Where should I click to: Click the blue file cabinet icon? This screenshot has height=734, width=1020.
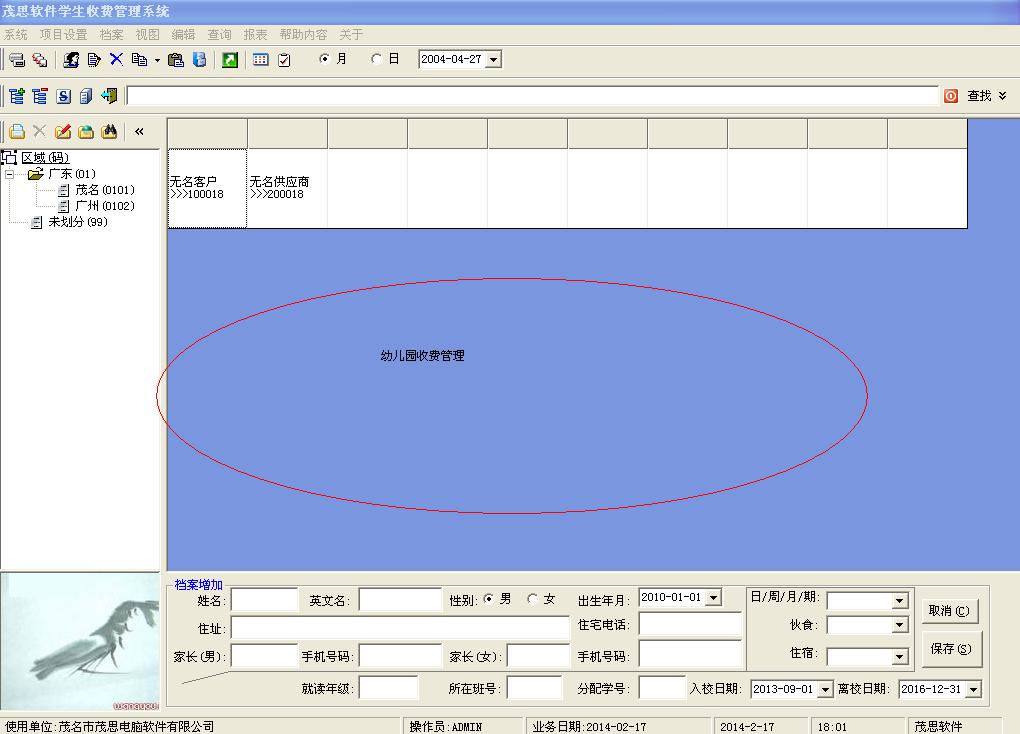[x=200, y=60]
